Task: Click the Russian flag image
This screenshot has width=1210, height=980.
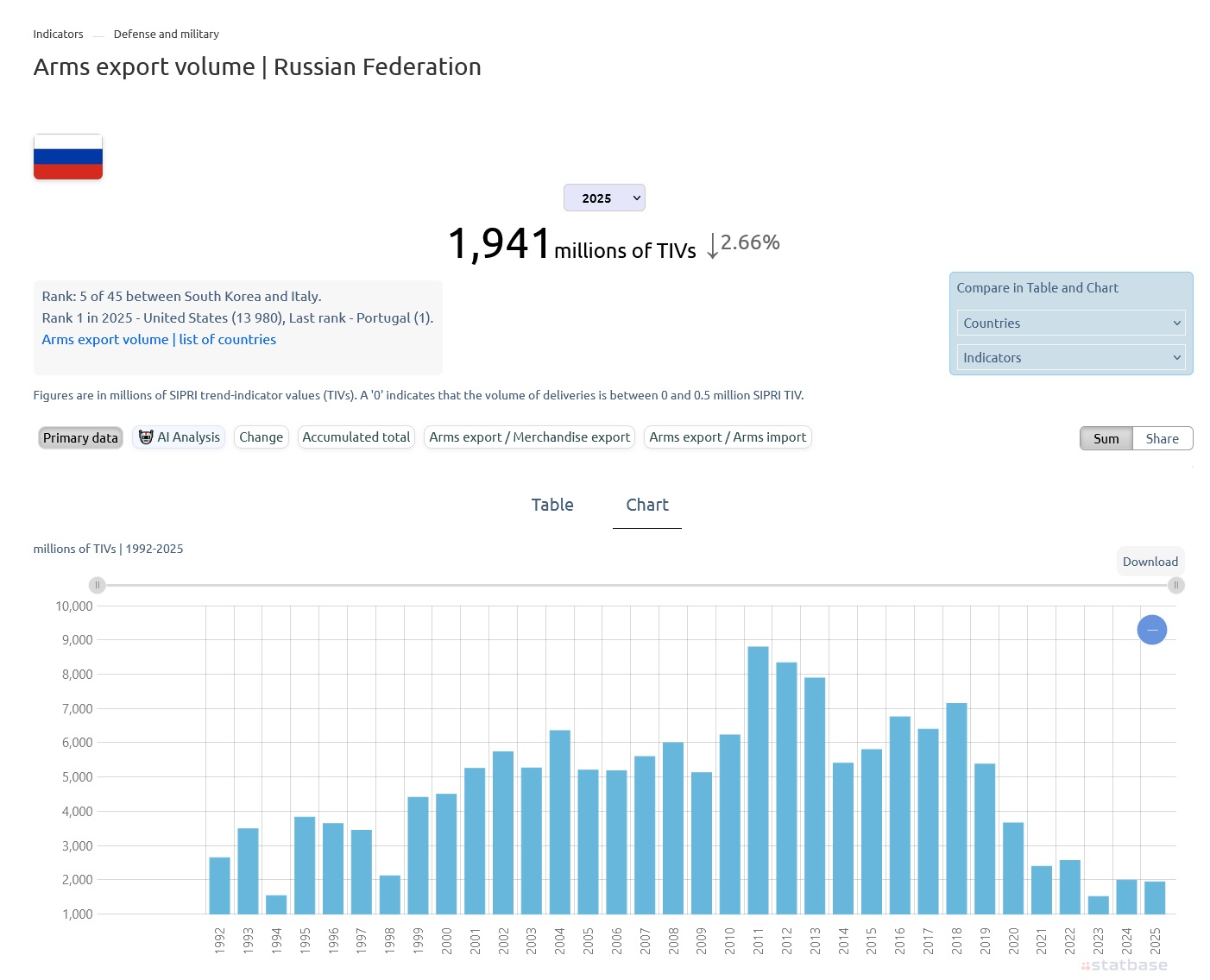Action: [68, 157]
